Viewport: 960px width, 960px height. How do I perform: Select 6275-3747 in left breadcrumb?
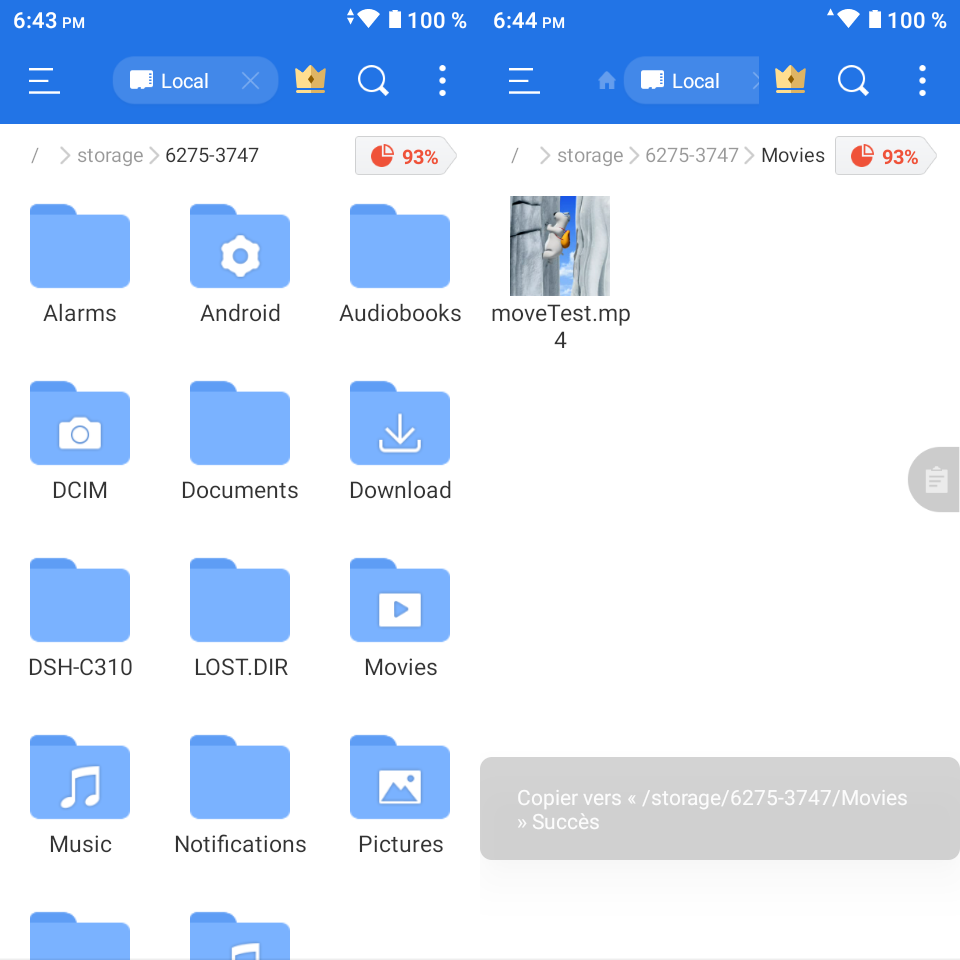click(212, 156)
